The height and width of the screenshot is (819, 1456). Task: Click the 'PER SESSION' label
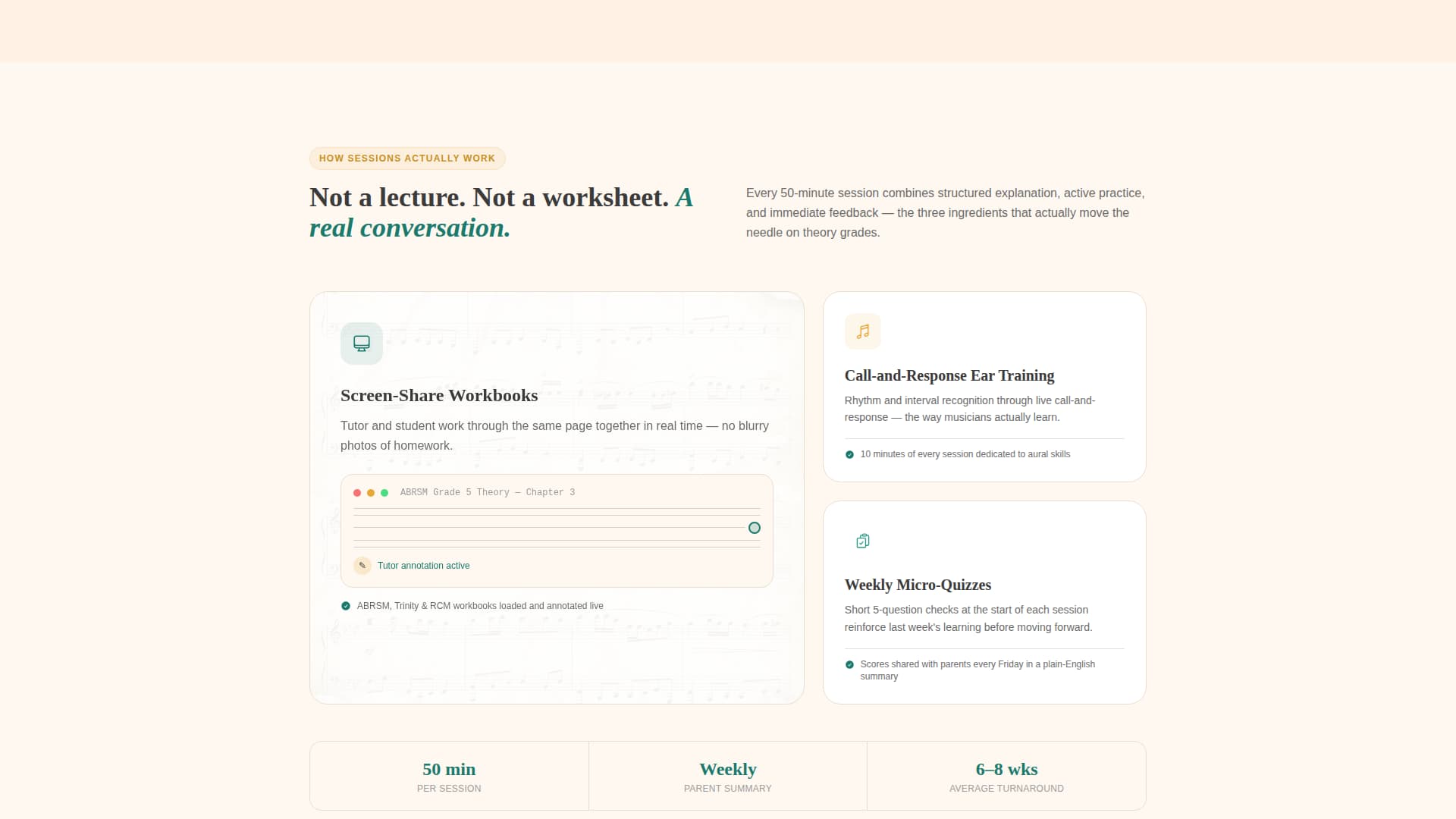coord(449,789)
